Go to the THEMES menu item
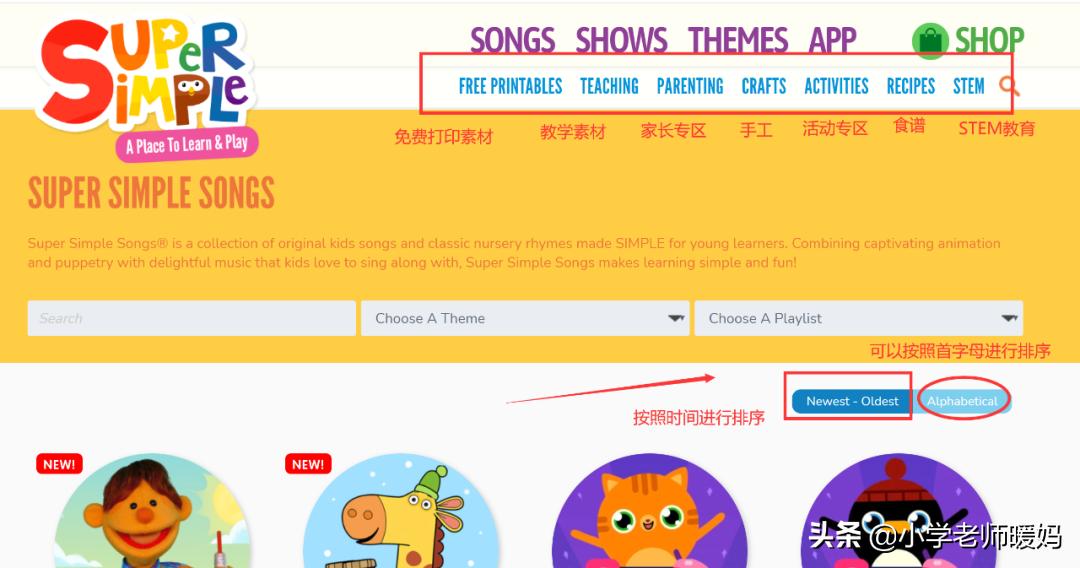The image size is (1080, 568). [738, 40]
